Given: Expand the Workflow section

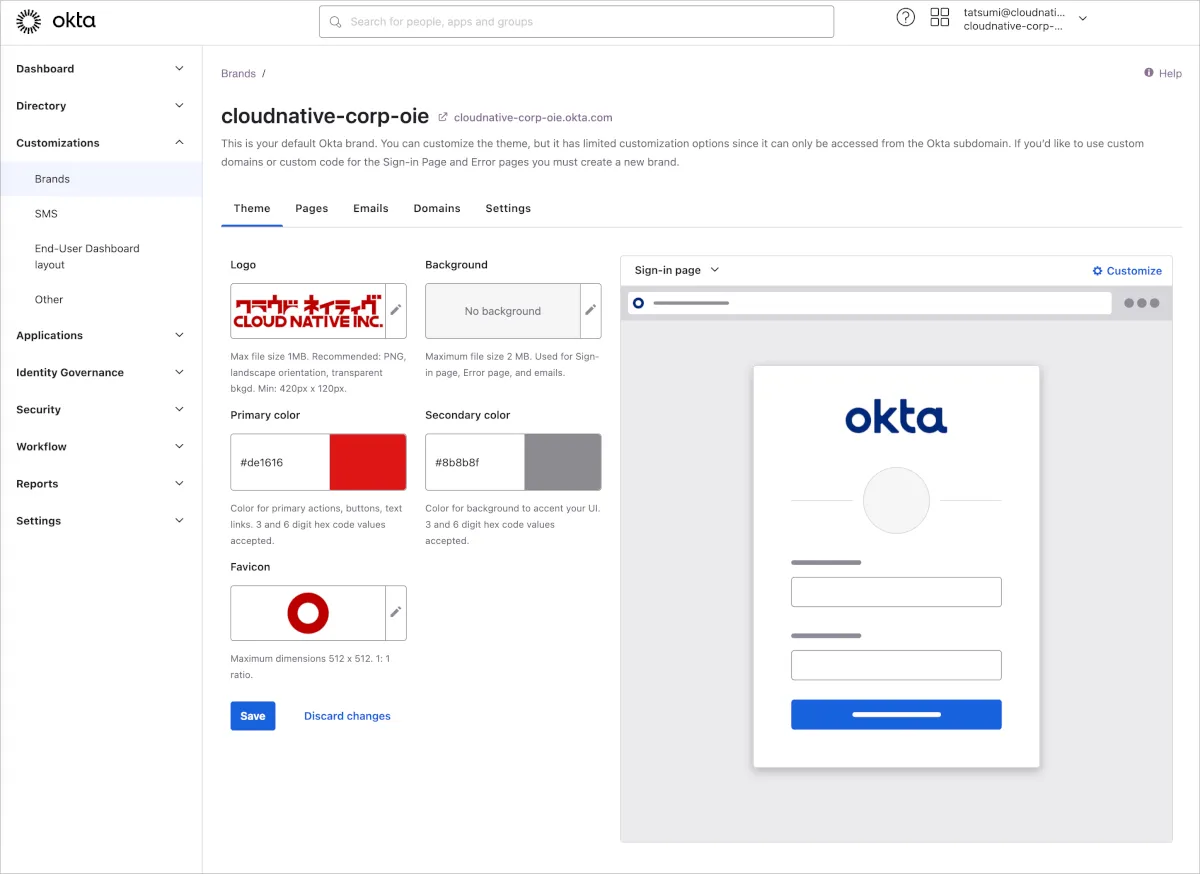Looking at the screenshot, I should (100, 447).
